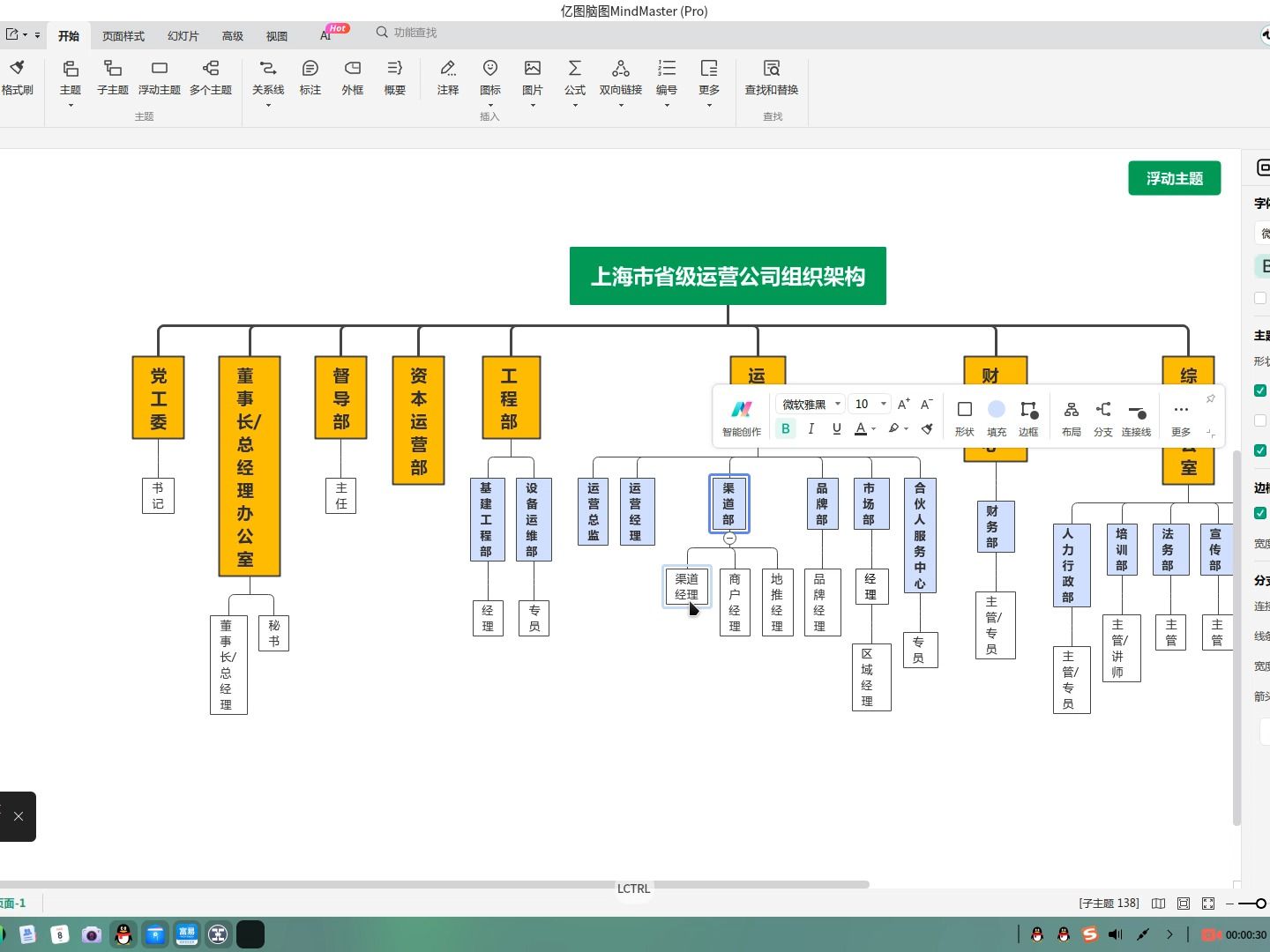Toggle bold in the floating toolbar
The width and height of the screenshot is (1270, 952).
pos(785,429)
